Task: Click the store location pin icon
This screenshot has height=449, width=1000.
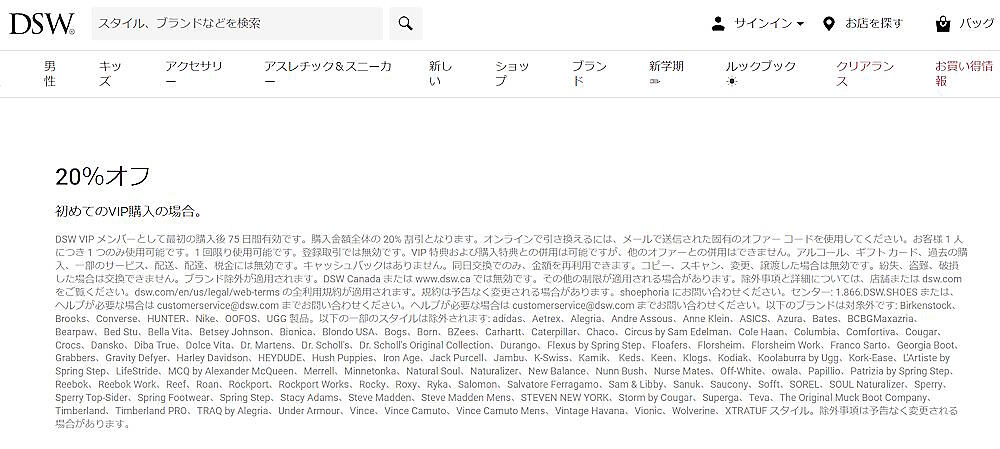Action: coord(829,24)
